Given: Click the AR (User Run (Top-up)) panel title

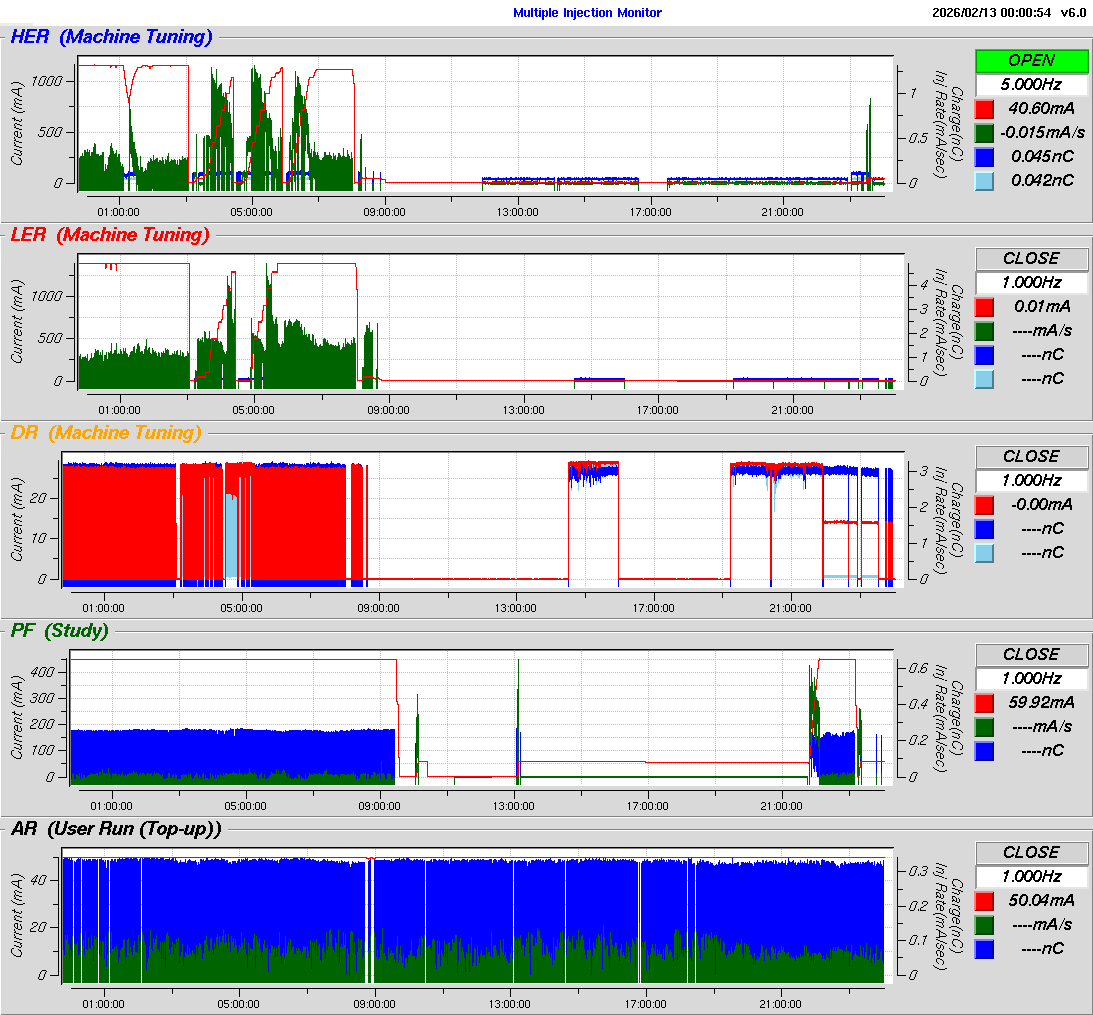Looking at the screenshot, I should tap(115, 829).
